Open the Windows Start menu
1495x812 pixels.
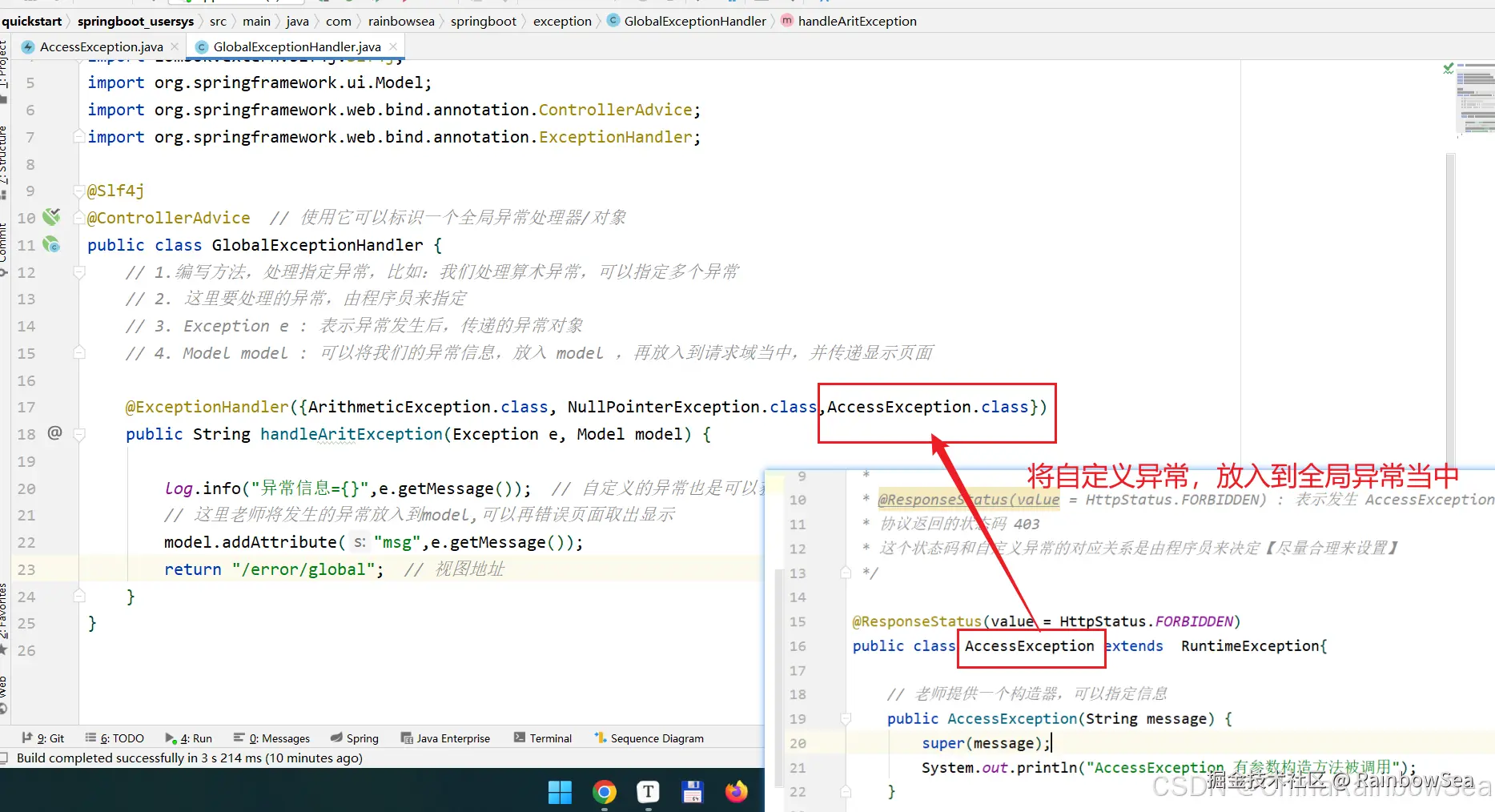pos(560,792)
